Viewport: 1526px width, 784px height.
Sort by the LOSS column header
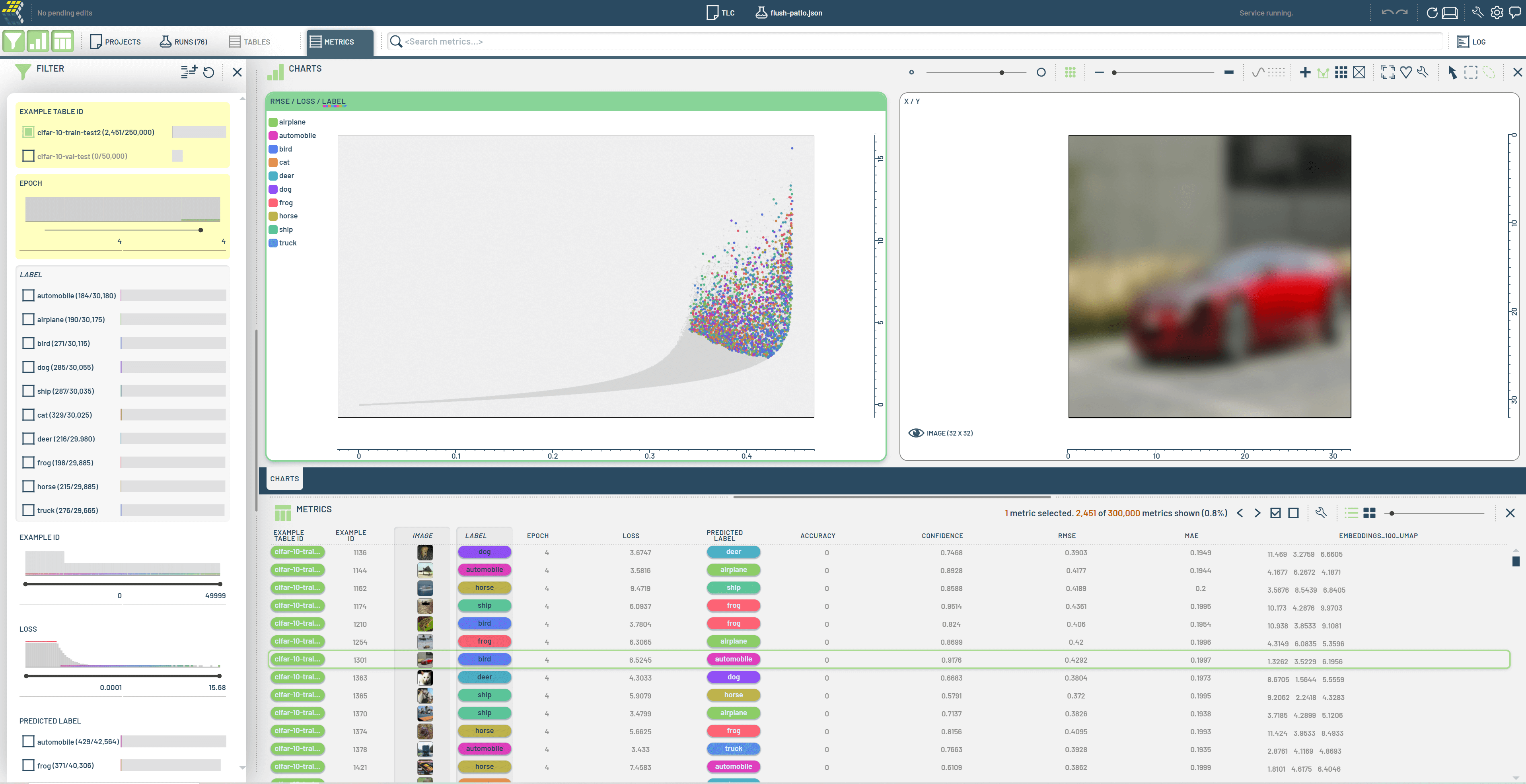click(x=631, y=535)
